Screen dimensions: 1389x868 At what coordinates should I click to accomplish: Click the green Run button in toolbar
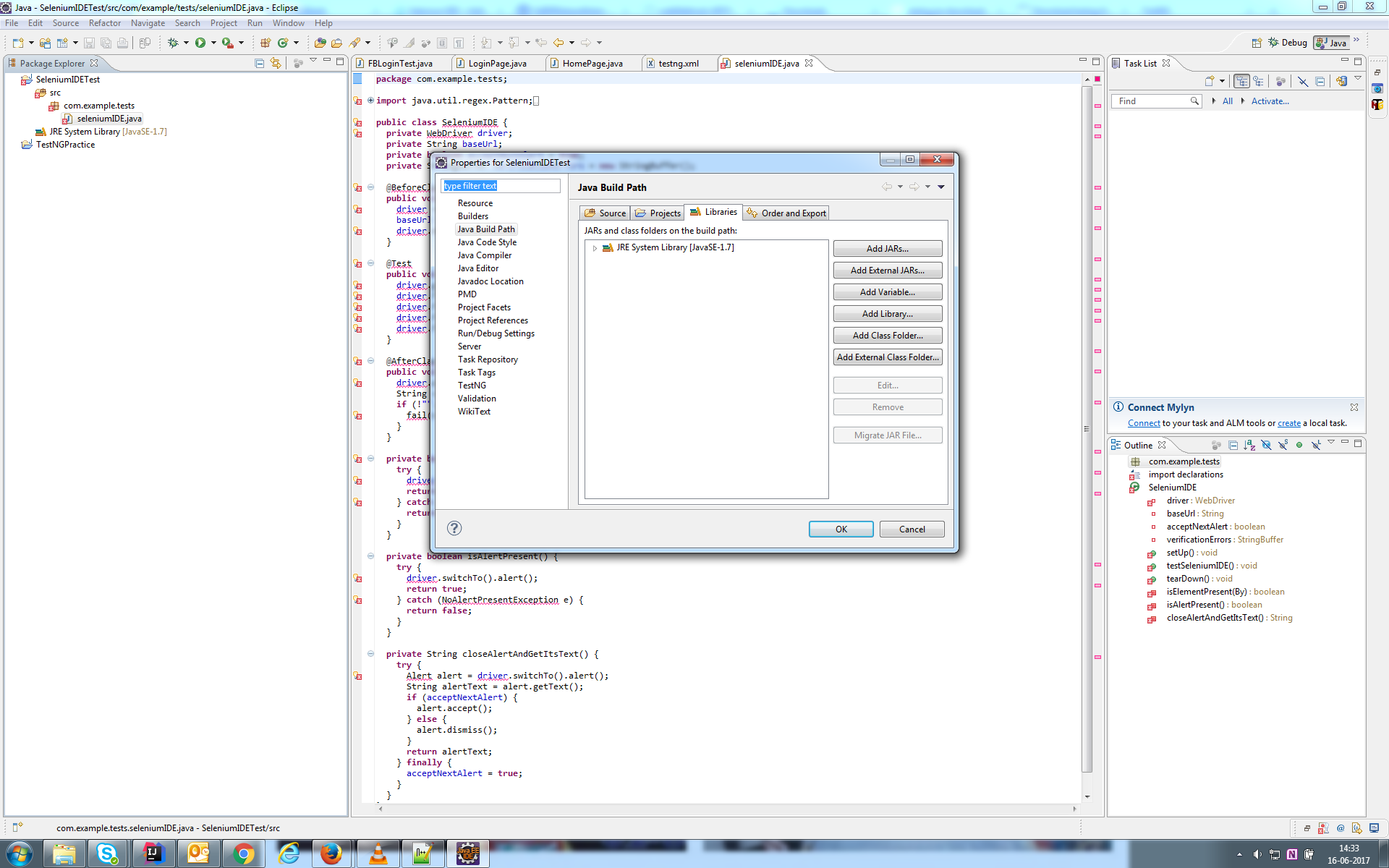point(200,43)
